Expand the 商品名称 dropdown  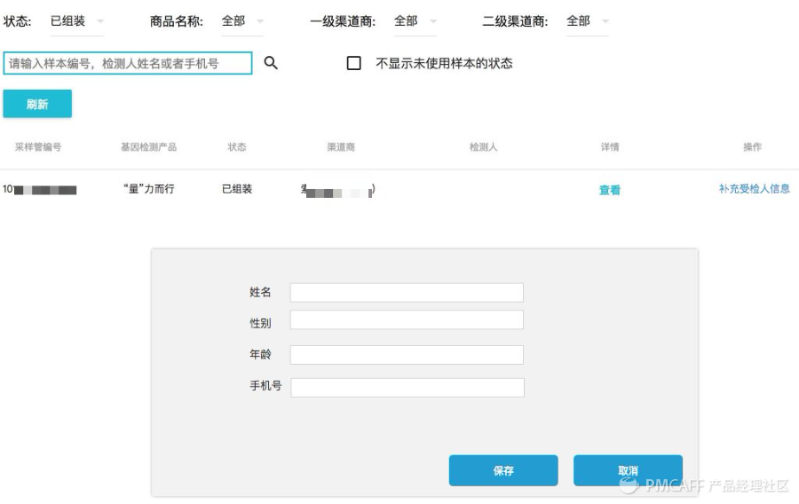pyautogui.click(x=243, y=21)
